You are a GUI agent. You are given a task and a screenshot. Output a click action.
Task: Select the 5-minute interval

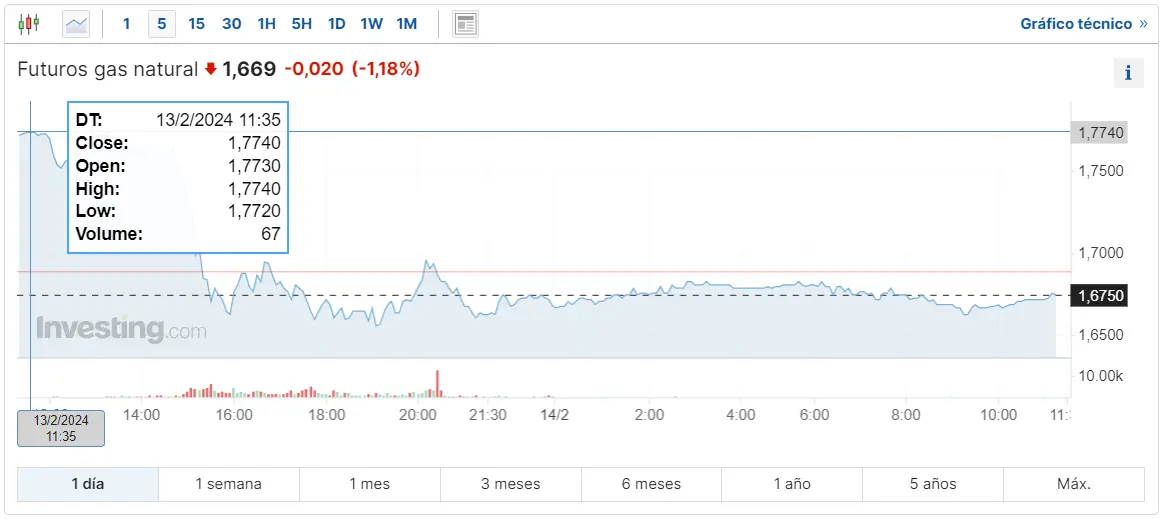coord(161,23)
